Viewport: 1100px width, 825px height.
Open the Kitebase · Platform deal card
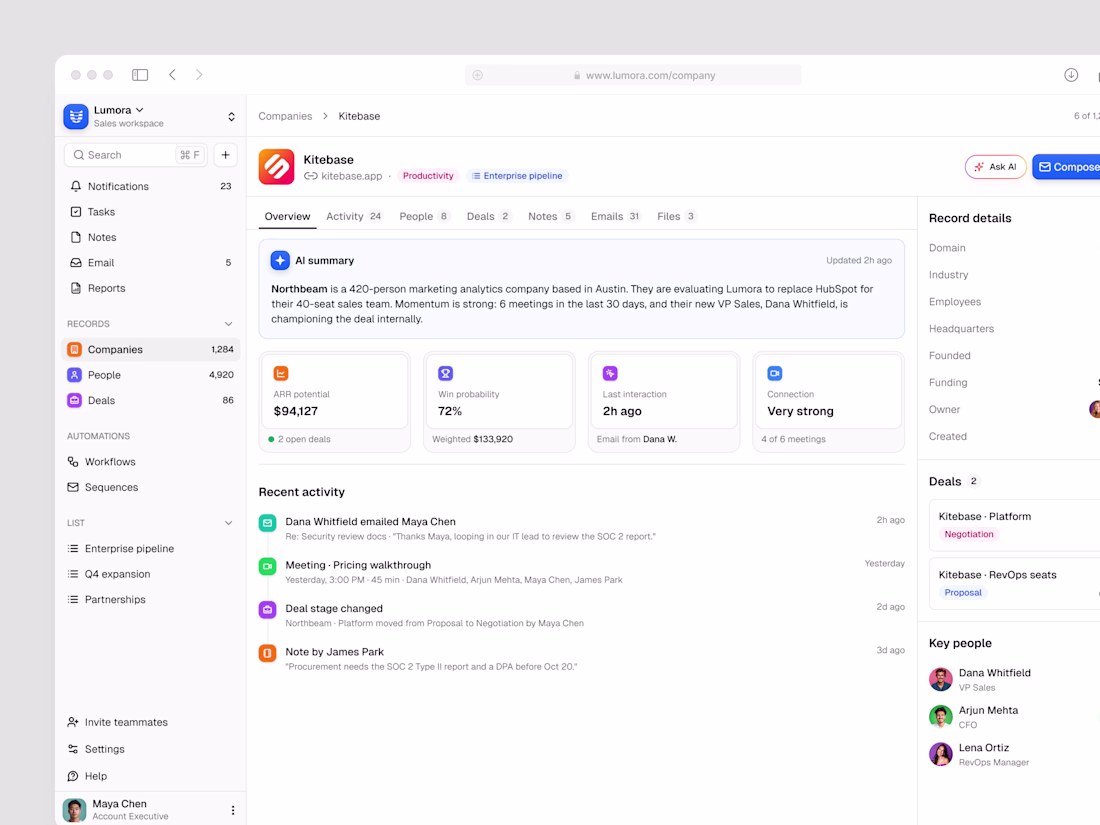[x=1014, y=525]
